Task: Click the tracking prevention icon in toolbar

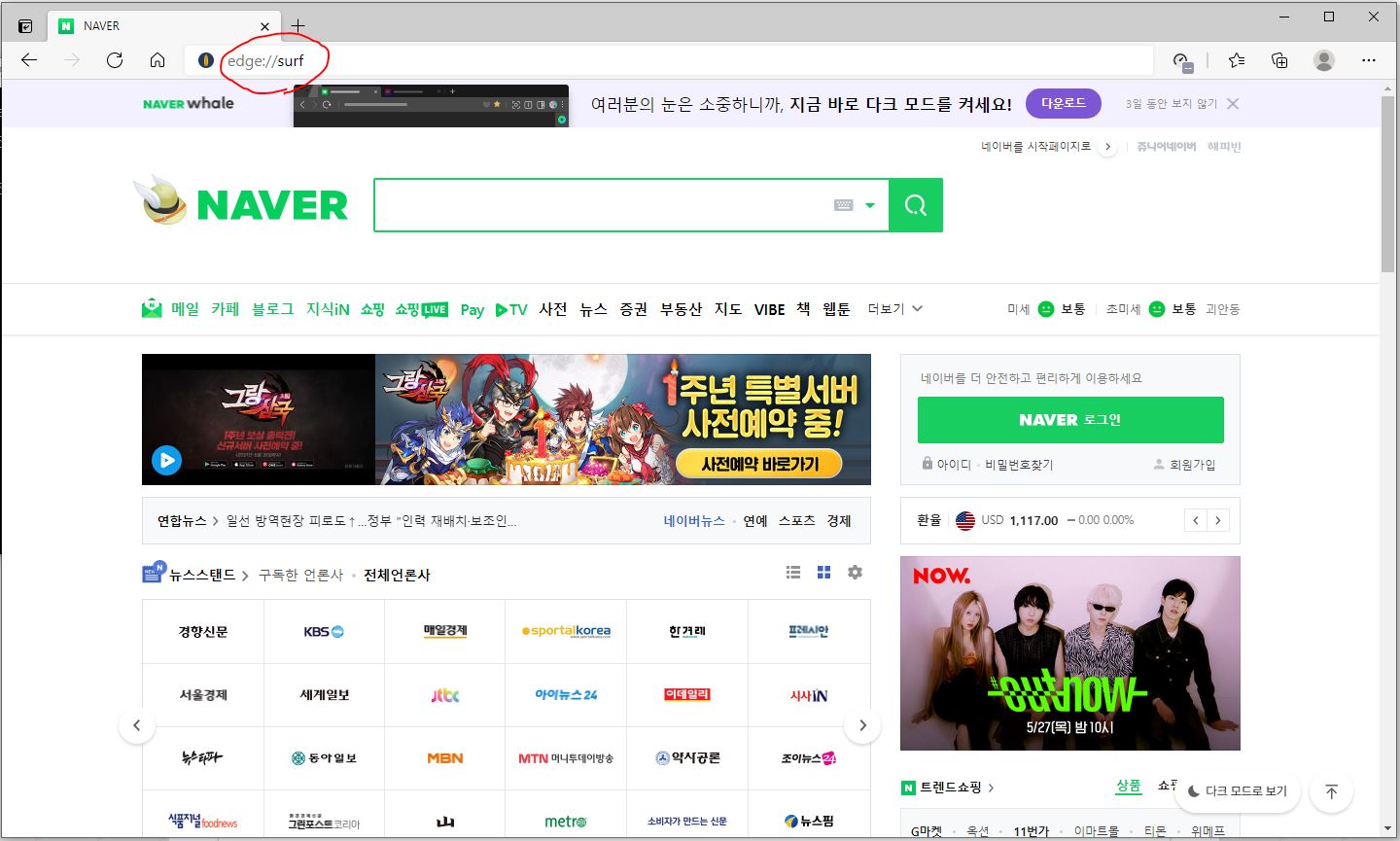Action: pos(1182,61)
